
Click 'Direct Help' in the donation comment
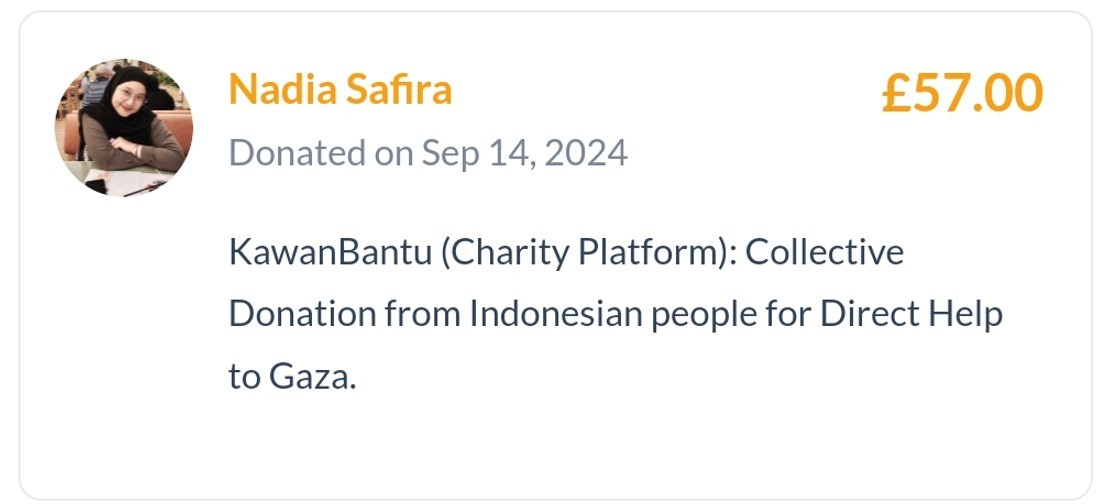[x=911, y=315]
